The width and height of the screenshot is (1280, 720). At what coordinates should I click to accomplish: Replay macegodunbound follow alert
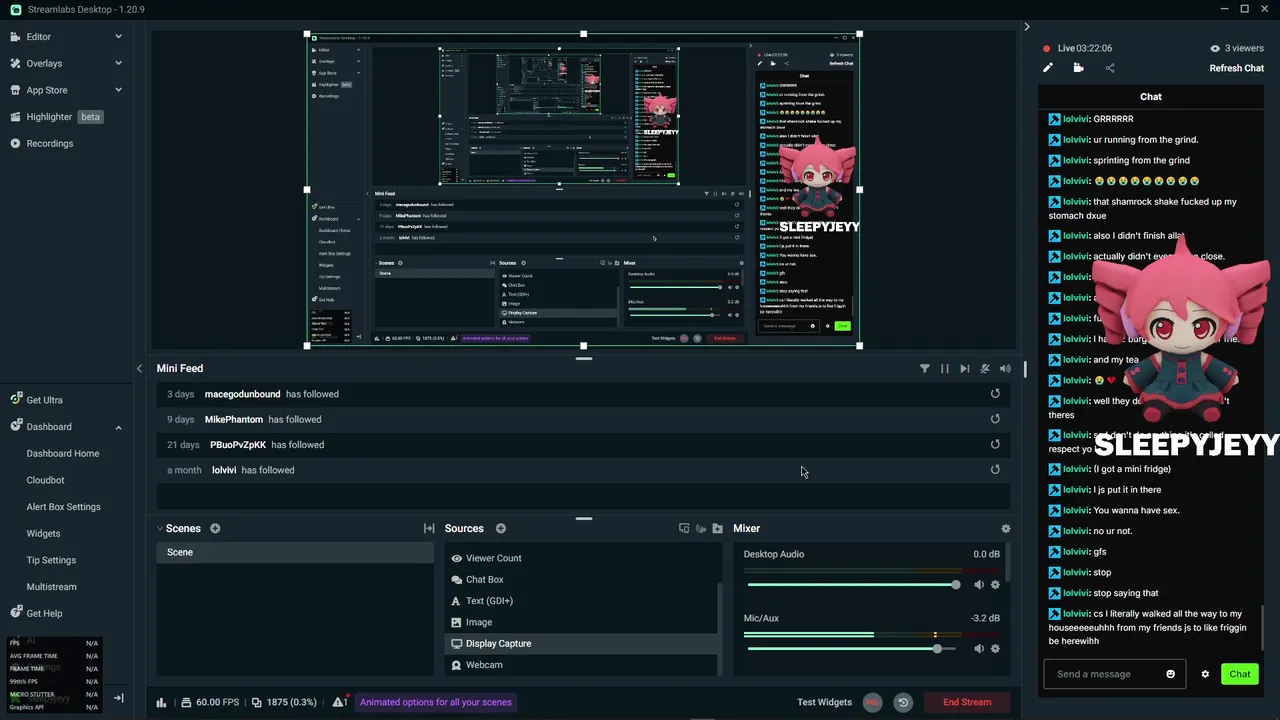pyautogui.click(x=995, y=394)
